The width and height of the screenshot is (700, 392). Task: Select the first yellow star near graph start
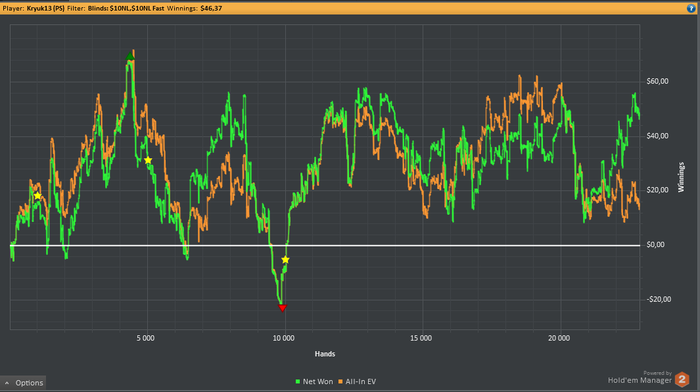(38, 196)
